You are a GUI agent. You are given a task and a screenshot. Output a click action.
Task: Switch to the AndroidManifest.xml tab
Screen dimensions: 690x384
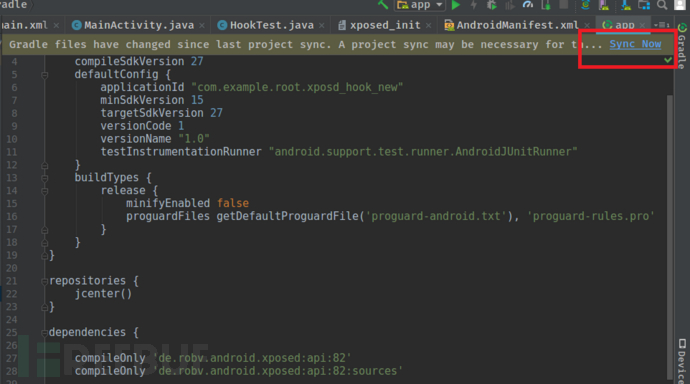(x=517, y=25)
